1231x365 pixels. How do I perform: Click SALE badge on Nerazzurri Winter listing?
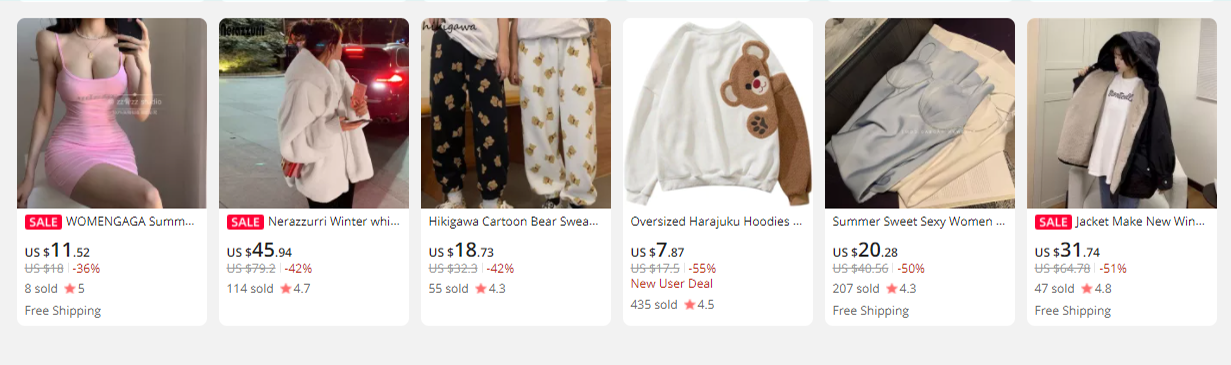click(245, 222)
